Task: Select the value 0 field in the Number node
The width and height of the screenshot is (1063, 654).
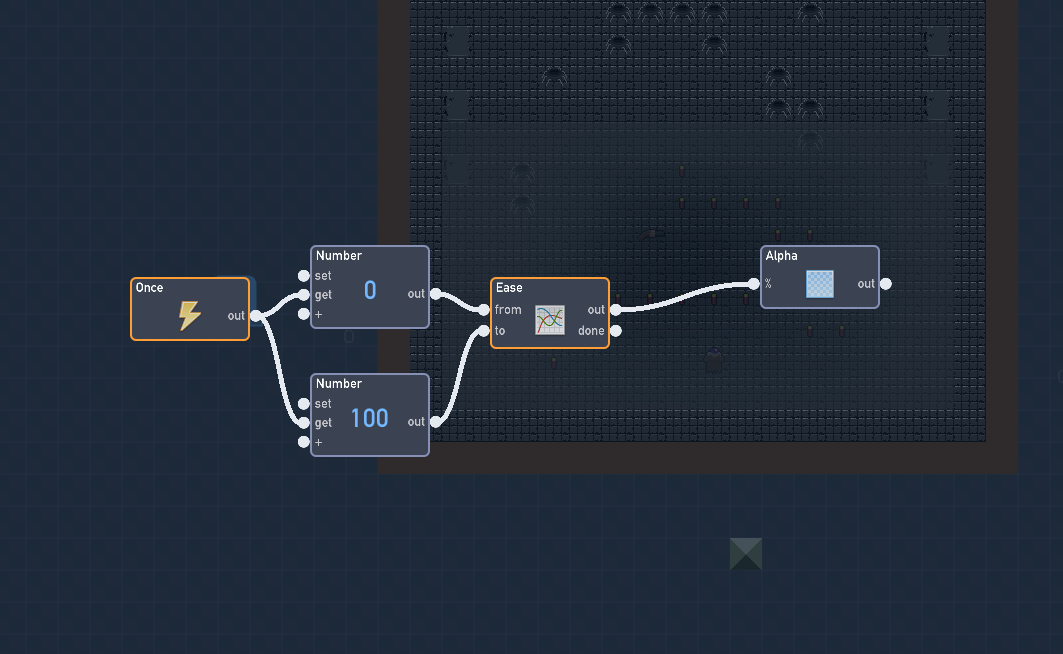Action: click(370, 288)
